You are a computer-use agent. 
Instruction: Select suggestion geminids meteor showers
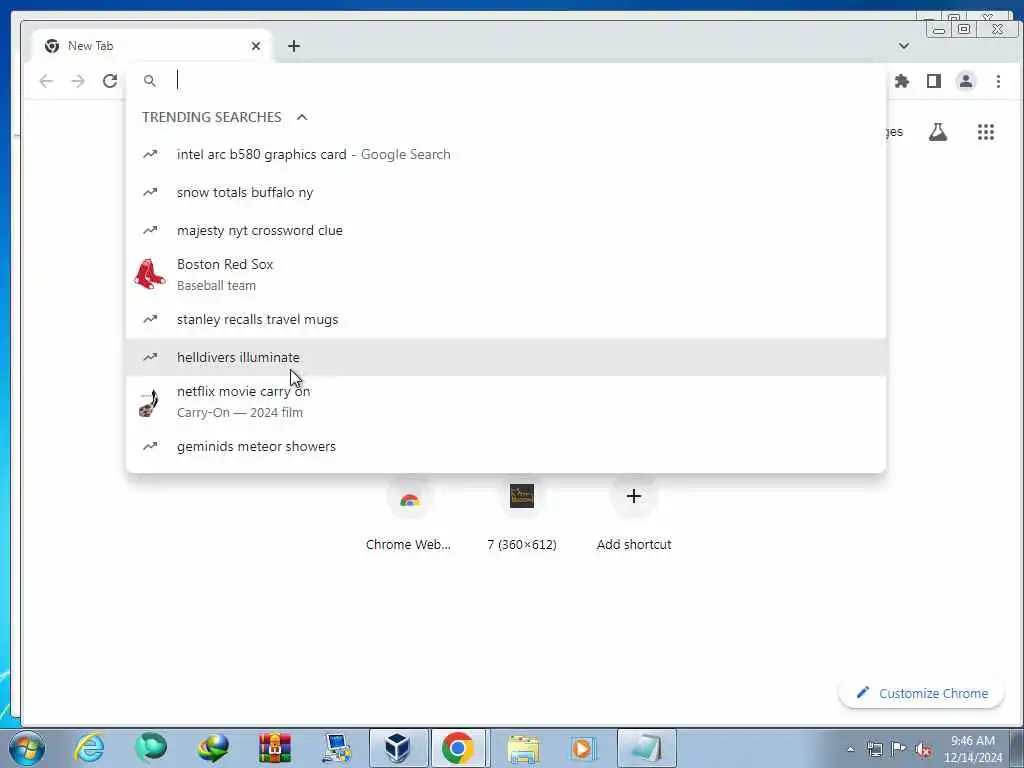pos(506,446)
